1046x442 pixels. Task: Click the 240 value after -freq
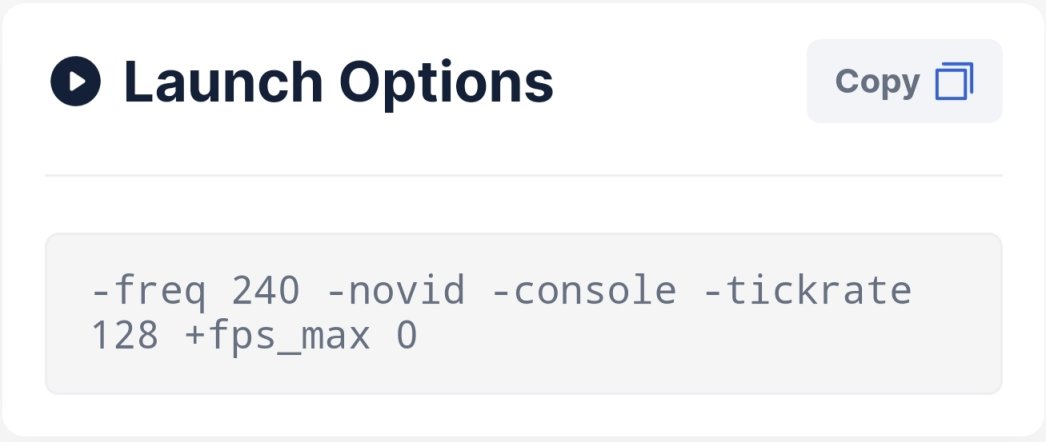[266, 291]
